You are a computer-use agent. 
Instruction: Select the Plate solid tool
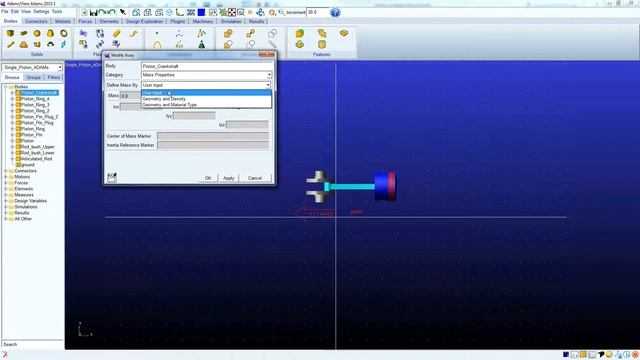(x=24, y=44)
